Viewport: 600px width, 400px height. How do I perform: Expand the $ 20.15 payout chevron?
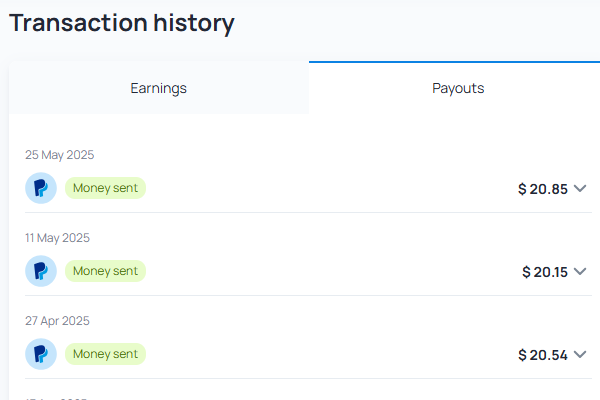[x=580, y=271]
